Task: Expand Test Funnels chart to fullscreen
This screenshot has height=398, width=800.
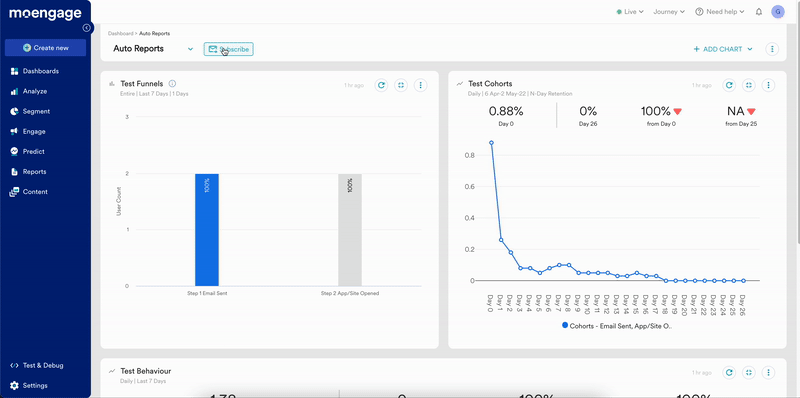Action: (x=401, y=85)
